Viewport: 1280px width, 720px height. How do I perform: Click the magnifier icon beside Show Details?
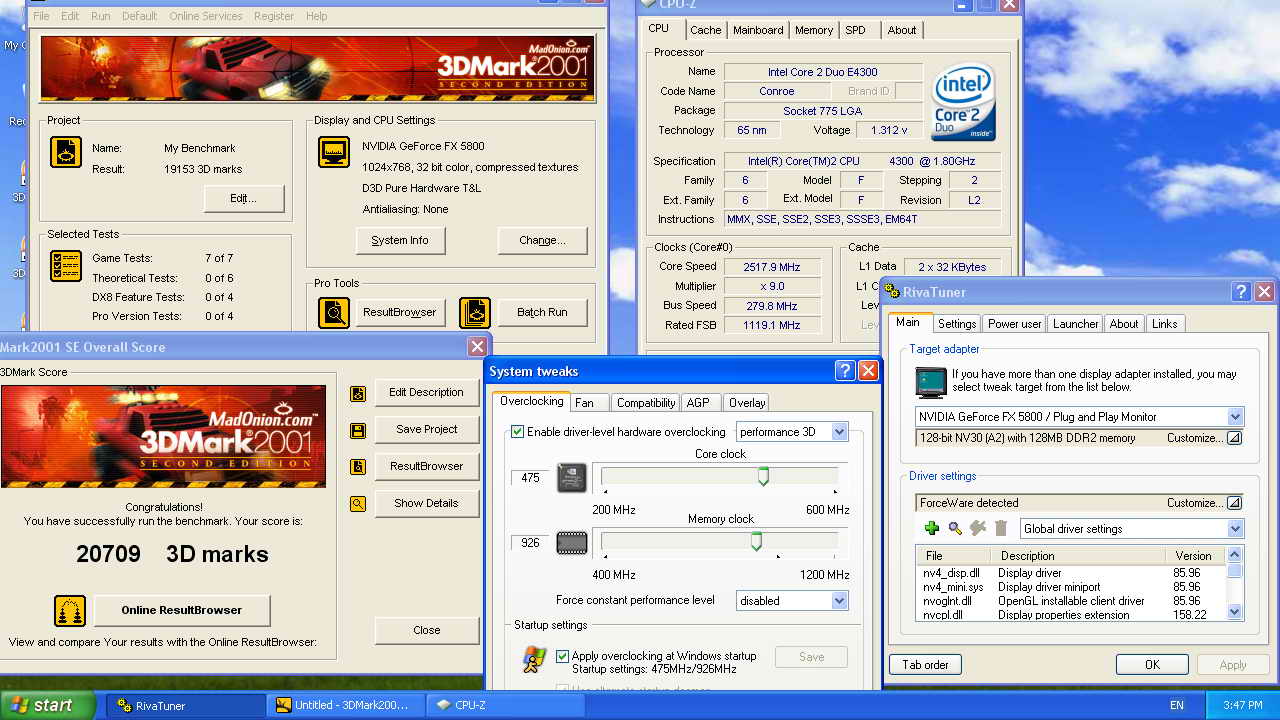coord(358,504)
